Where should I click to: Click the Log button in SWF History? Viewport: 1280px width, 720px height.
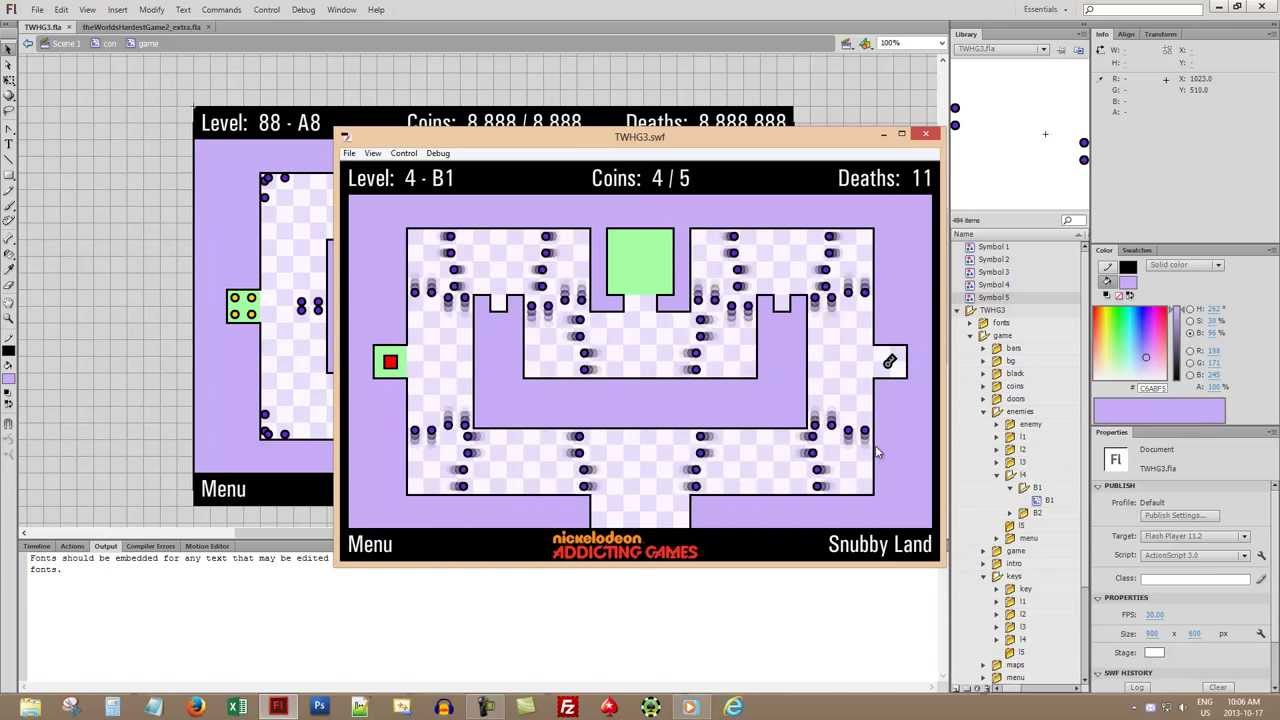click(x=1137, y=687)
